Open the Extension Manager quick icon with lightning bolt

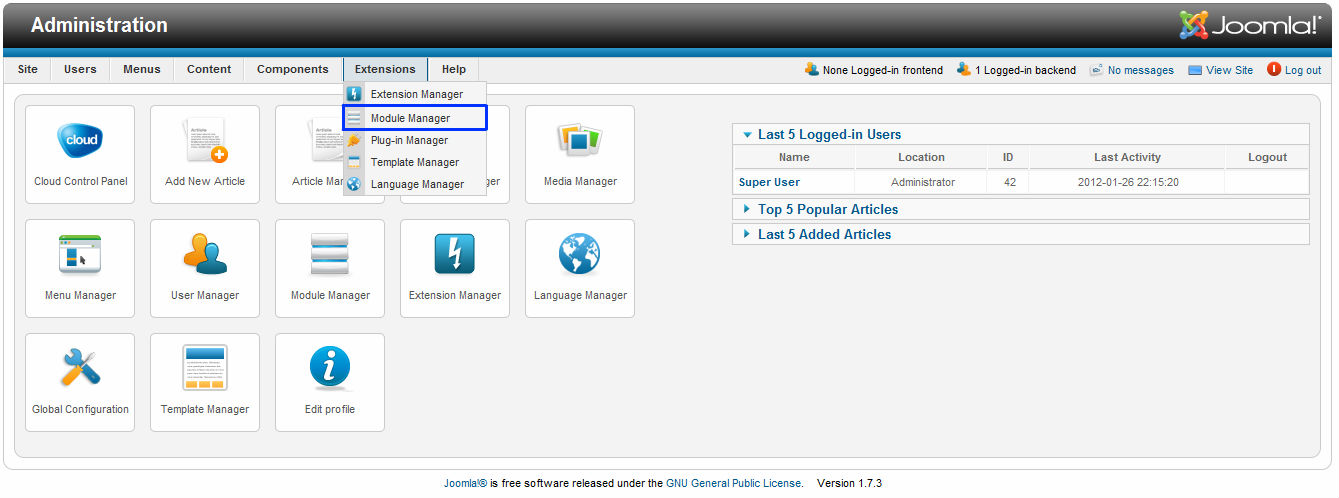coord(455,268)
